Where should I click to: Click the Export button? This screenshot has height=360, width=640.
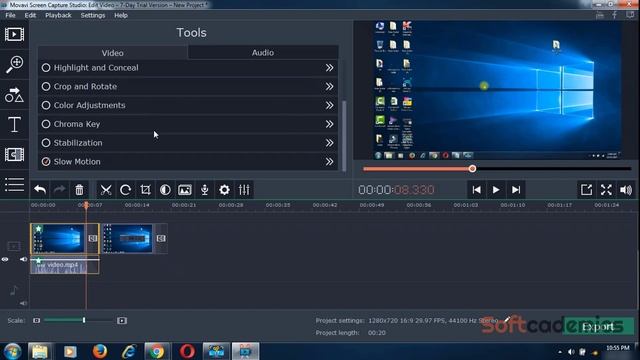coord(598,327)
